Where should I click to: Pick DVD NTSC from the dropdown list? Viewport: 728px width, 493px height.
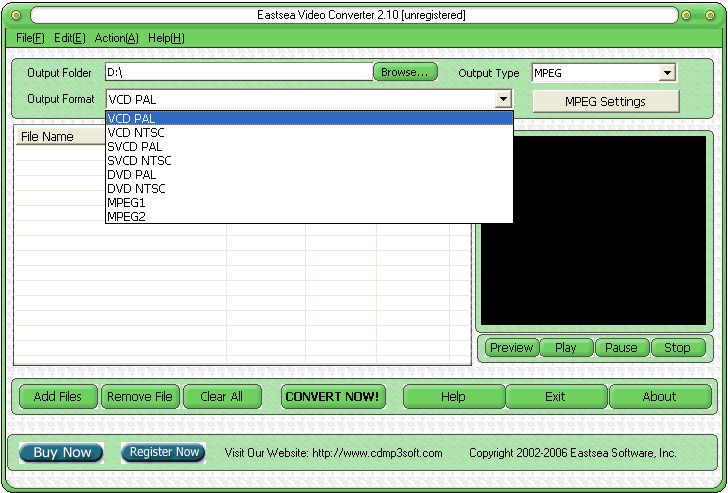click(x=309, y=188)
